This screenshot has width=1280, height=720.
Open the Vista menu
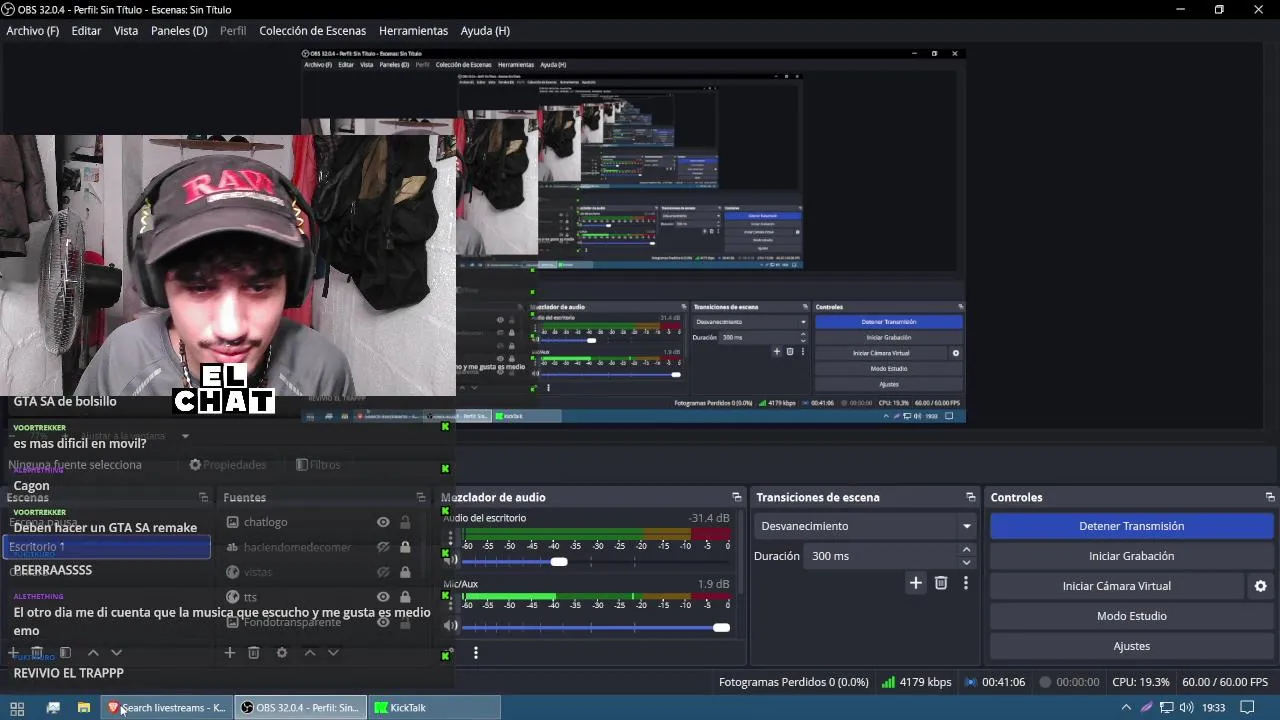(x=126, y=31)
